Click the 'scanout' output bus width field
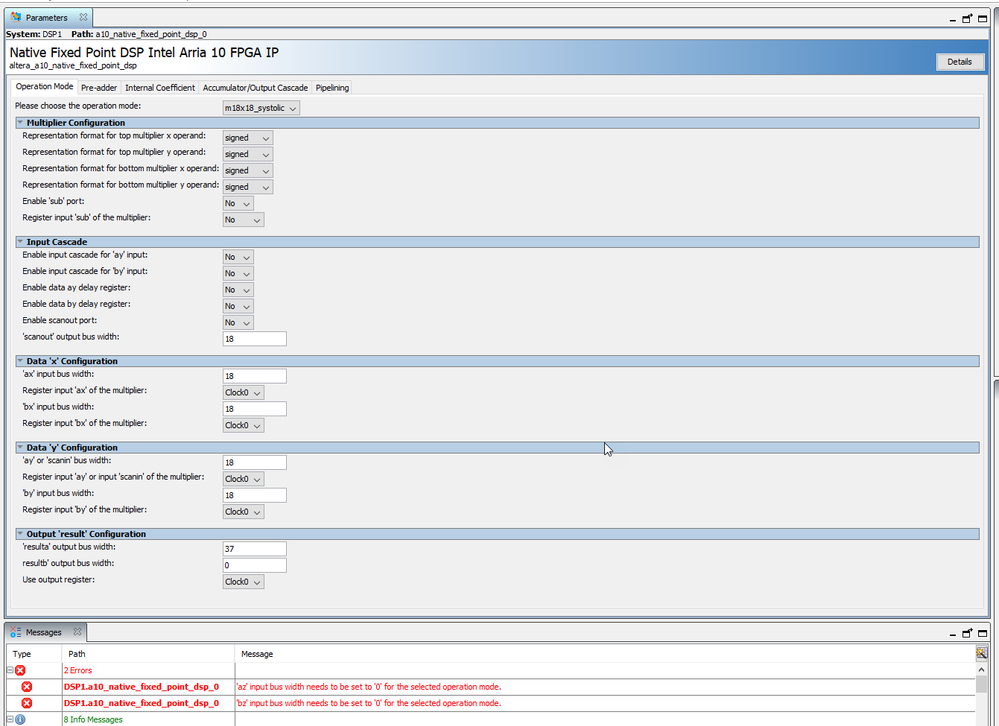The image size is (999, 726). (x=254, y=339)
